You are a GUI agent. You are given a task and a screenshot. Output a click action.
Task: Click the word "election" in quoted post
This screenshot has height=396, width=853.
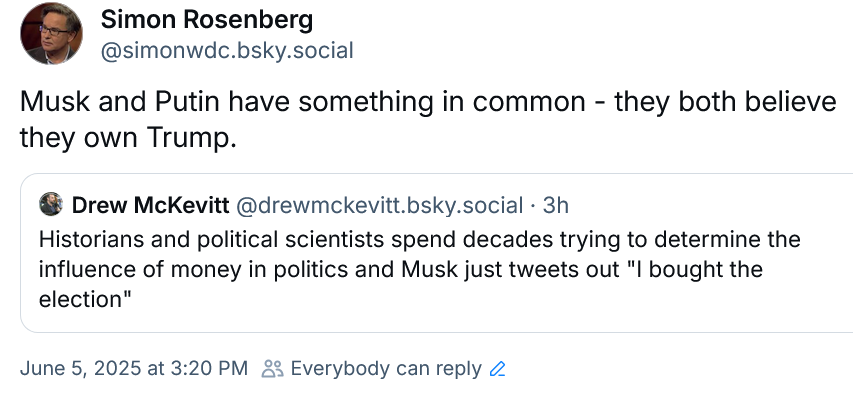coord(82,299)
